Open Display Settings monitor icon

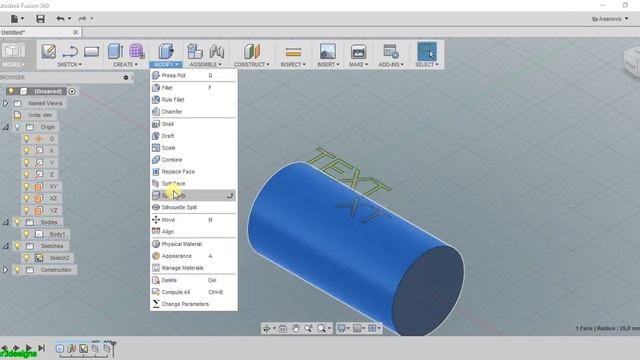342,329
